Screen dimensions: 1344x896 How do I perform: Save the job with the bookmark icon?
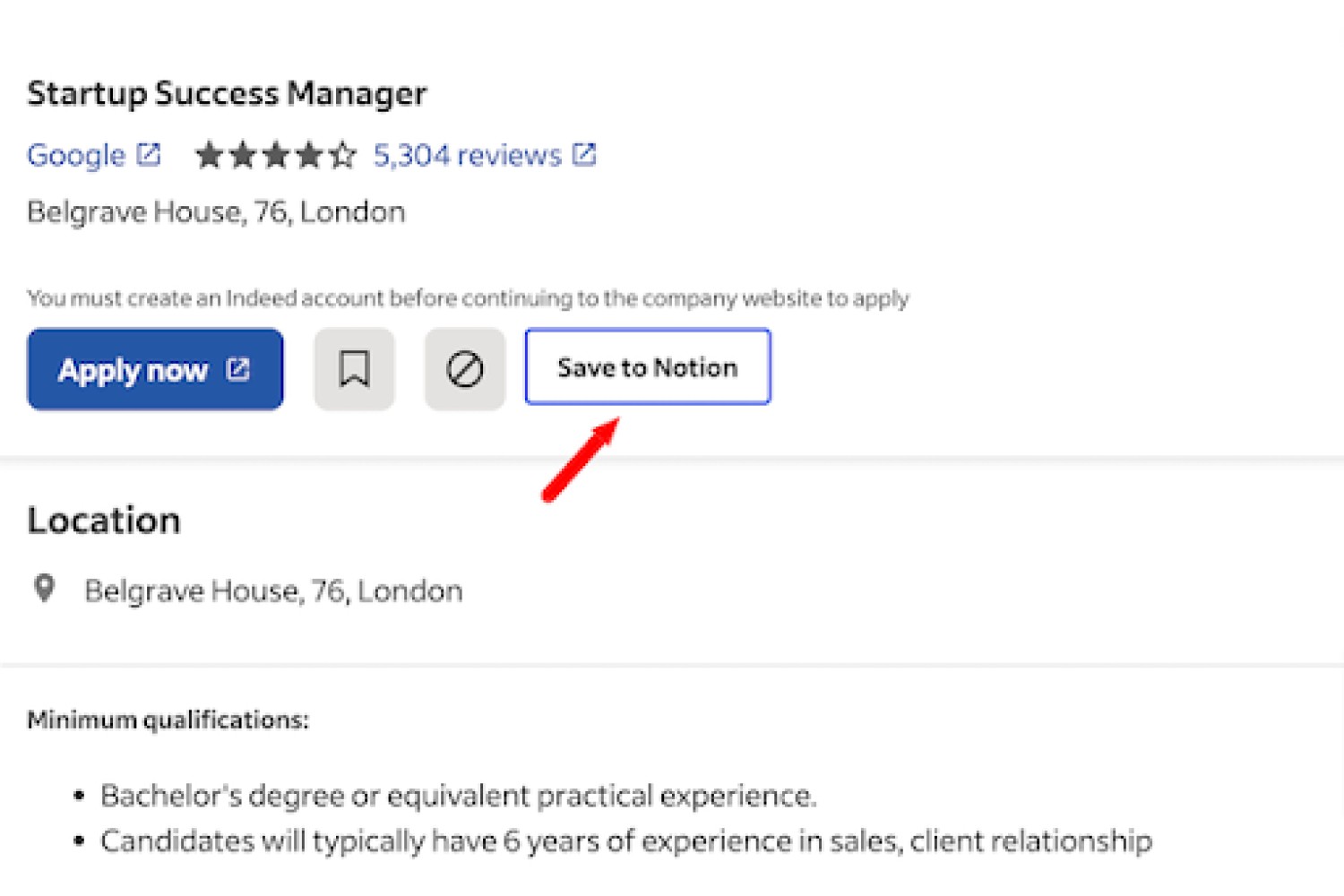click(x=354, y=369)
